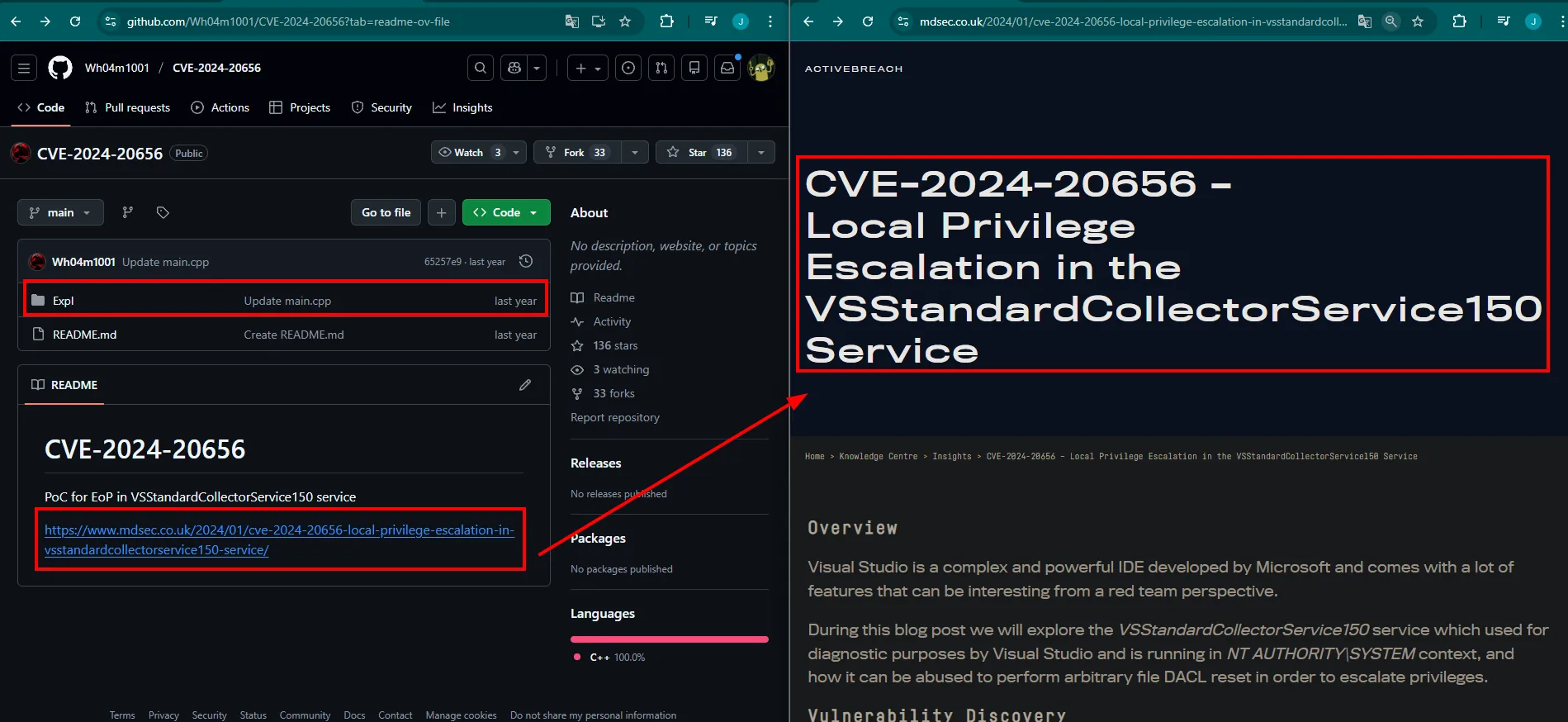Expand the green Code dropdown button
Image resolution: width=1568 pixels, height=722 pixels.
(533, 212)
